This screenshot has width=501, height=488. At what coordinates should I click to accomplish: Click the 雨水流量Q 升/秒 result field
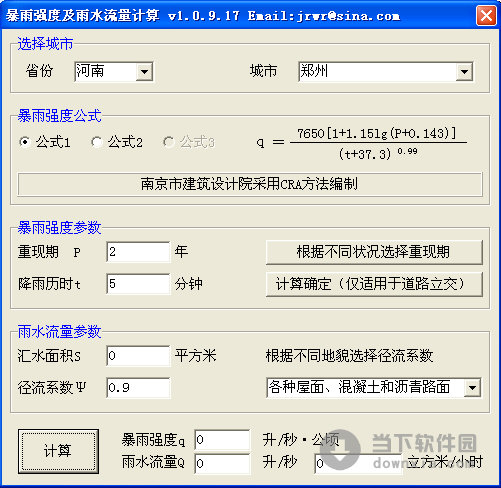pyautogui.click(x=222, y=463)
